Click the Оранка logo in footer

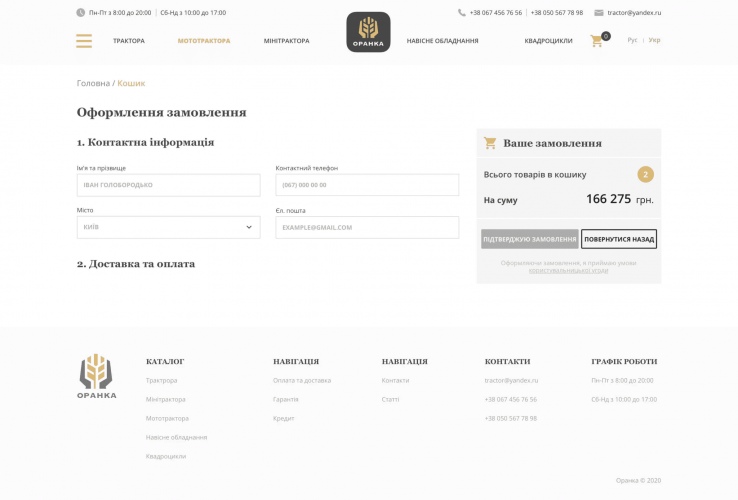(x=96, y=376)
